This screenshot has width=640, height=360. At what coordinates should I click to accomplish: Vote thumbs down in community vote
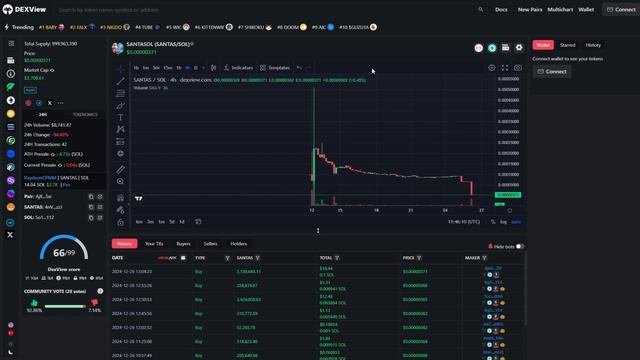pyautogui.click(x=94, y=302)
